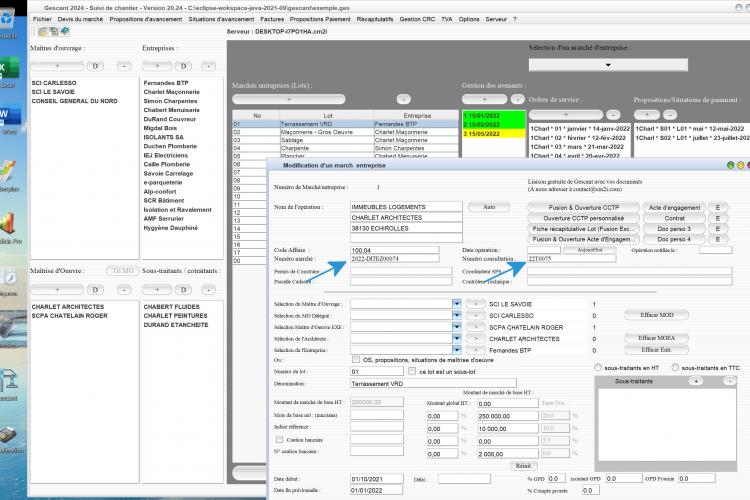The width and height of the screenshot is (750, 500).
Task: Add a Marchés entreprises lot with + button
Action: tap(288, 99)
